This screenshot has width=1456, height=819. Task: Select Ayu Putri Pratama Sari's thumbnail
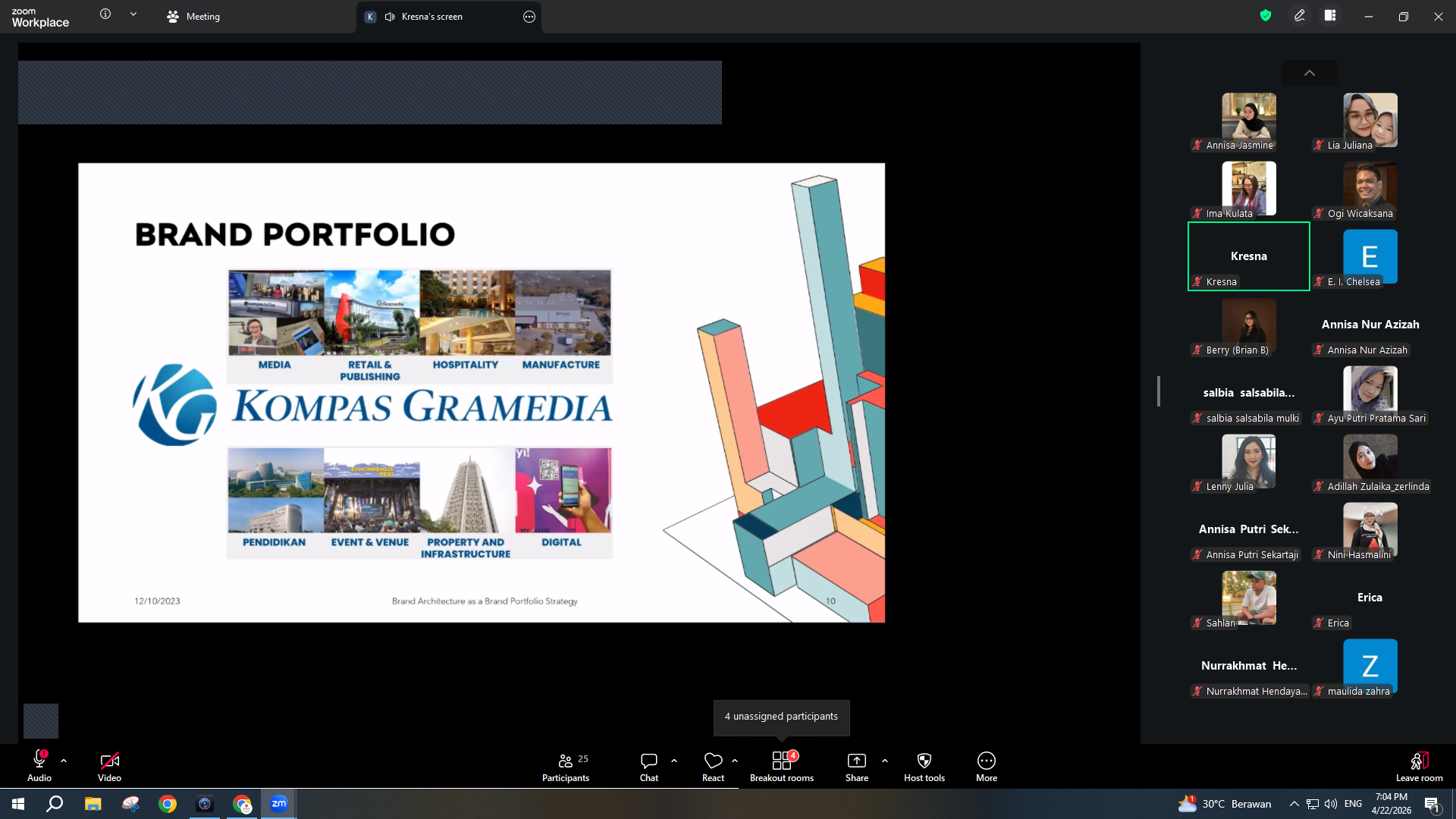(x=1370, y=393)
